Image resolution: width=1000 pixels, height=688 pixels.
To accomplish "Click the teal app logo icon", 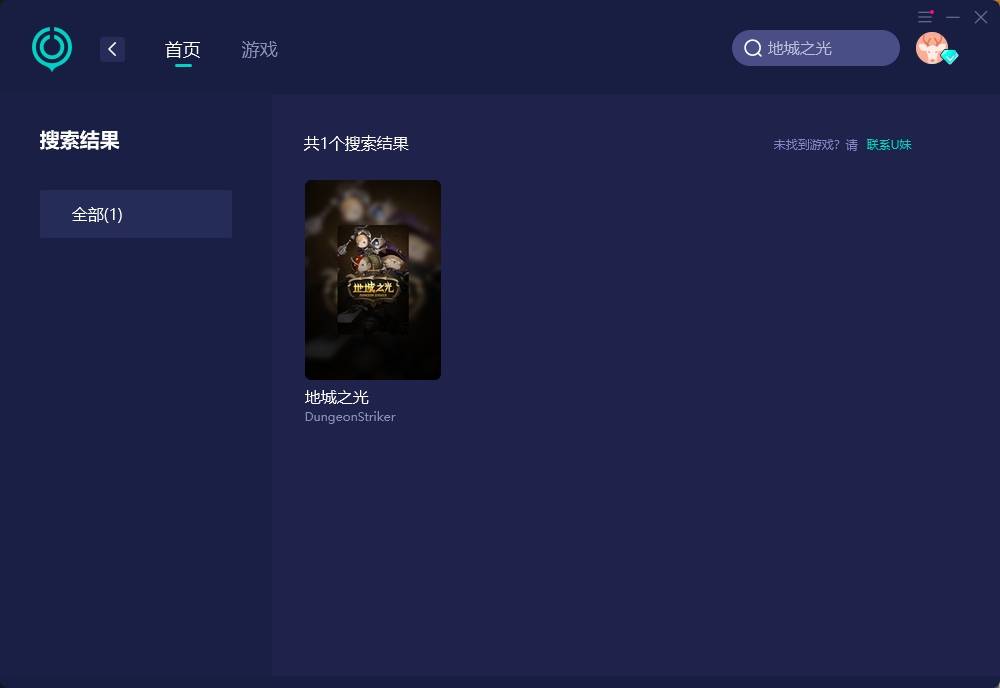I will point(52,48).
